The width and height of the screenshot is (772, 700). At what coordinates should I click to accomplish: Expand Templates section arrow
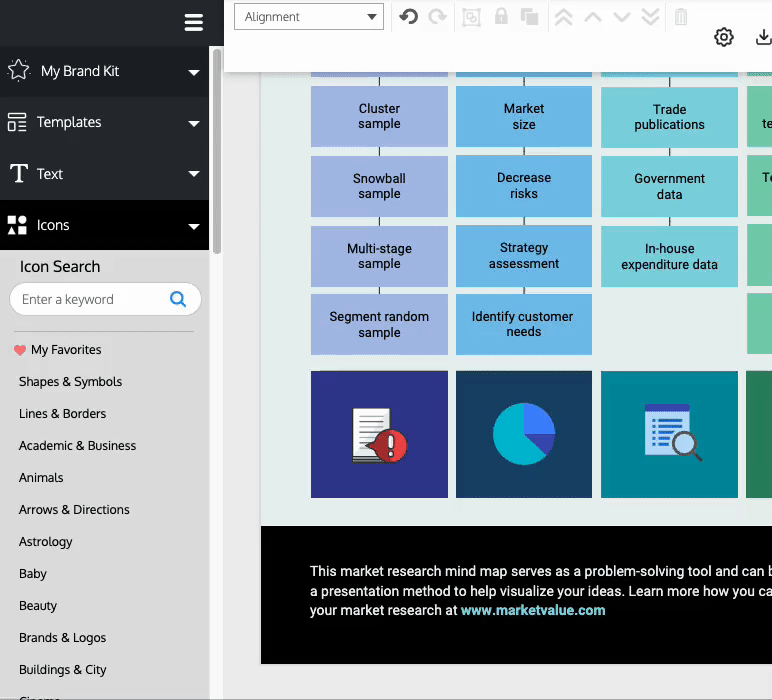pyautogui.click(x=194, y=123)
